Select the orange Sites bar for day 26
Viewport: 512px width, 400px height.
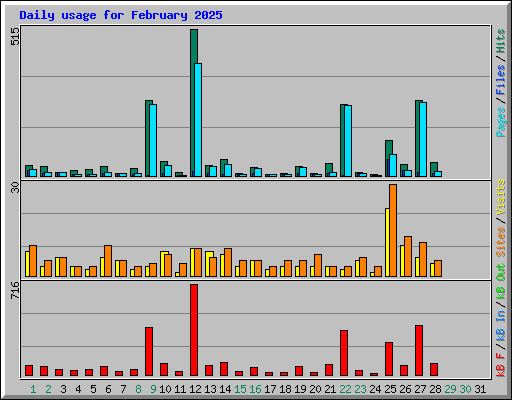click(x=408, y=256)
